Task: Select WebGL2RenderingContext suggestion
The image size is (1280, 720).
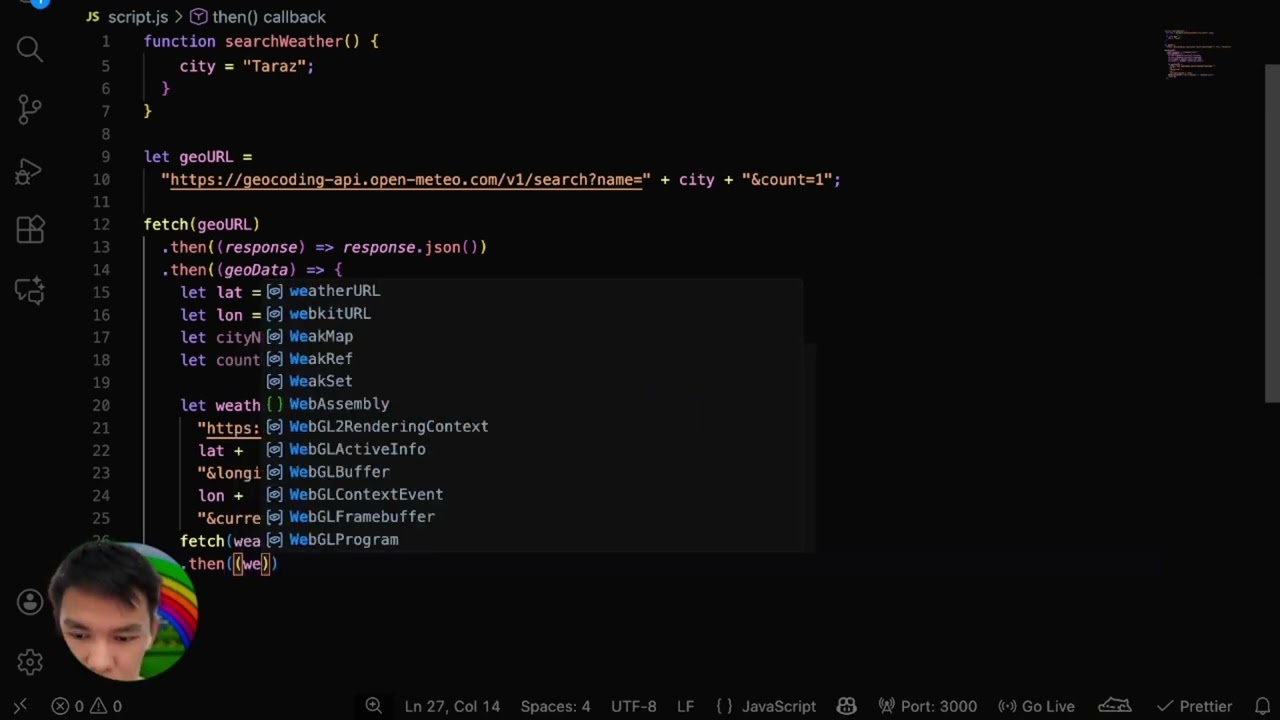Action: [x=533, y=427]
